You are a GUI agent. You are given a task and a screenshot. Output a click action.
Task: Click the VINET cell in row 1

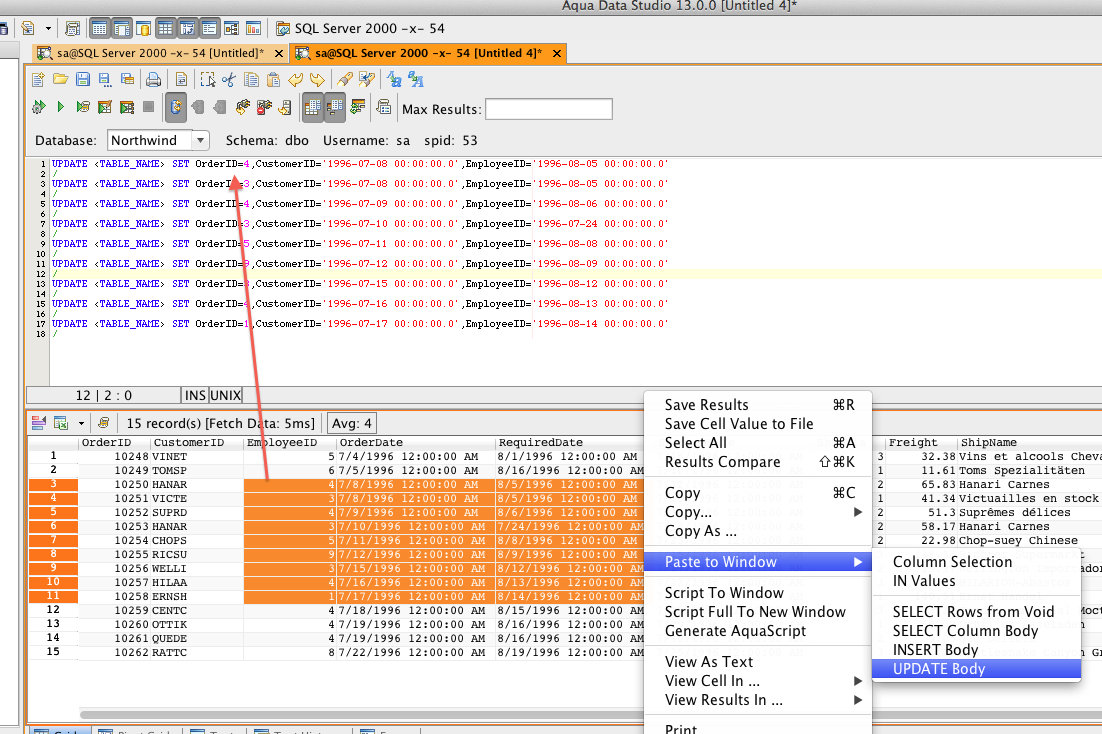(x=197, y=456)
